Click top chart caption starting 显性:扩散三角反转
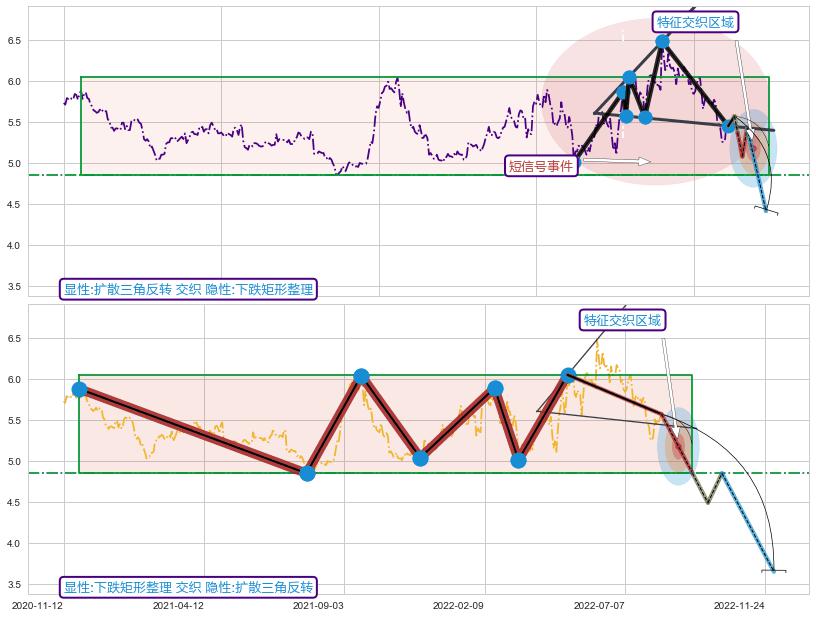 [188, 290]
